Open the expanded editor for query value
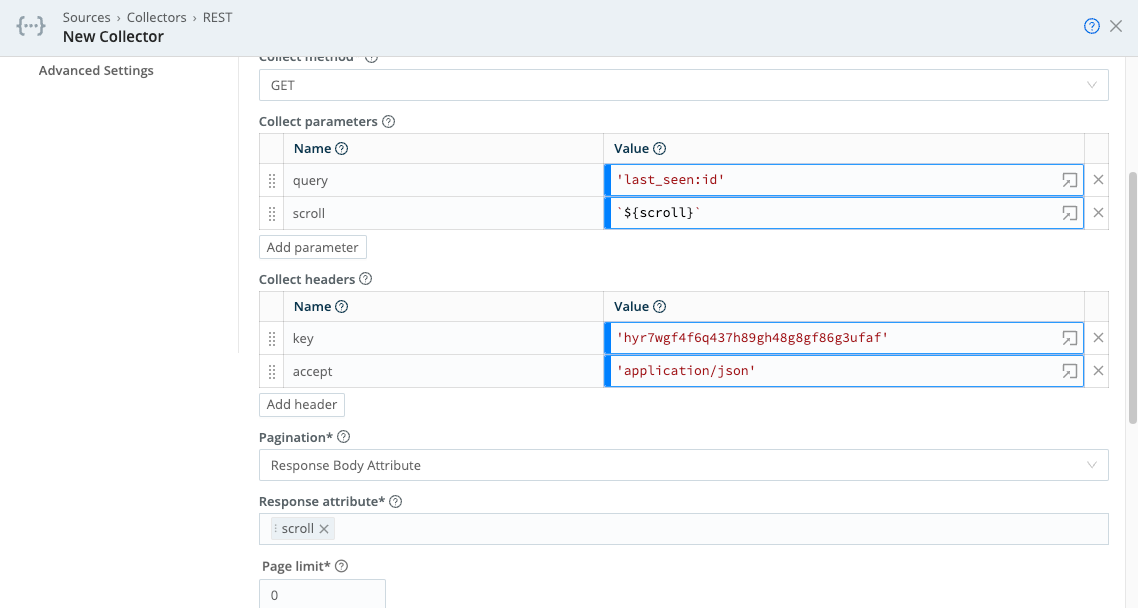The width and height of the screenshot is (1138, 608). [1068, 180]
